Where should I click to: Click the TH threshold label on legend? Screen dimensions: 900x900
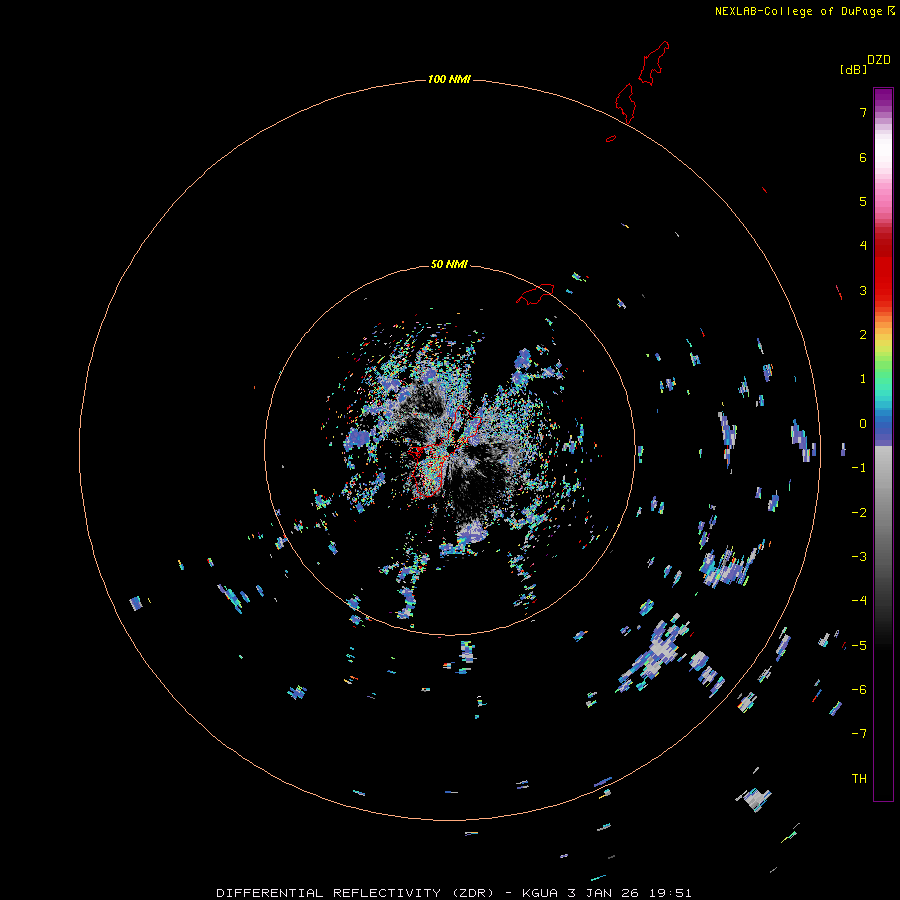click(859, 779)
